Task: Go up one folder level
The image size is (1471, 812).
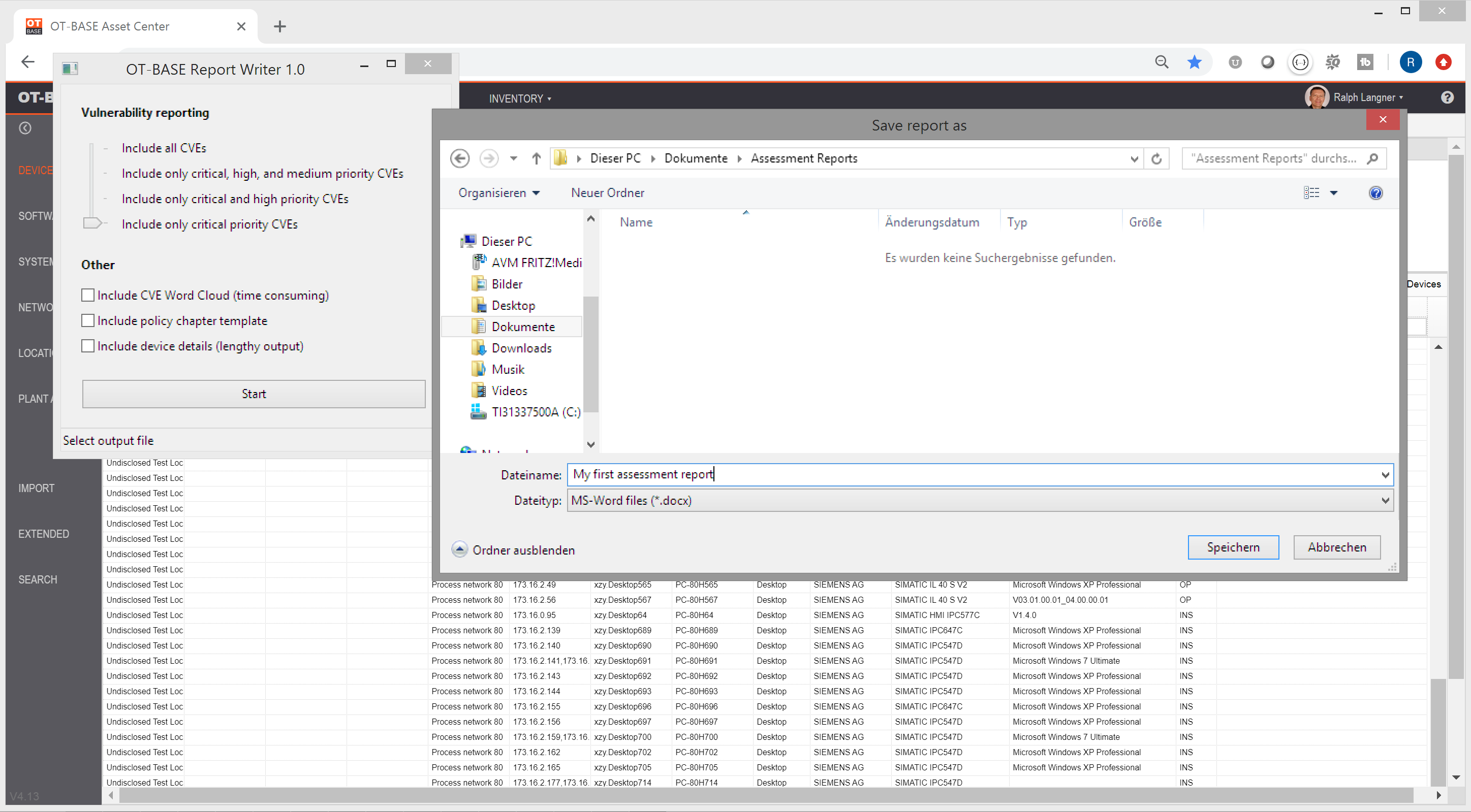Action: click(x=536, y=158)
